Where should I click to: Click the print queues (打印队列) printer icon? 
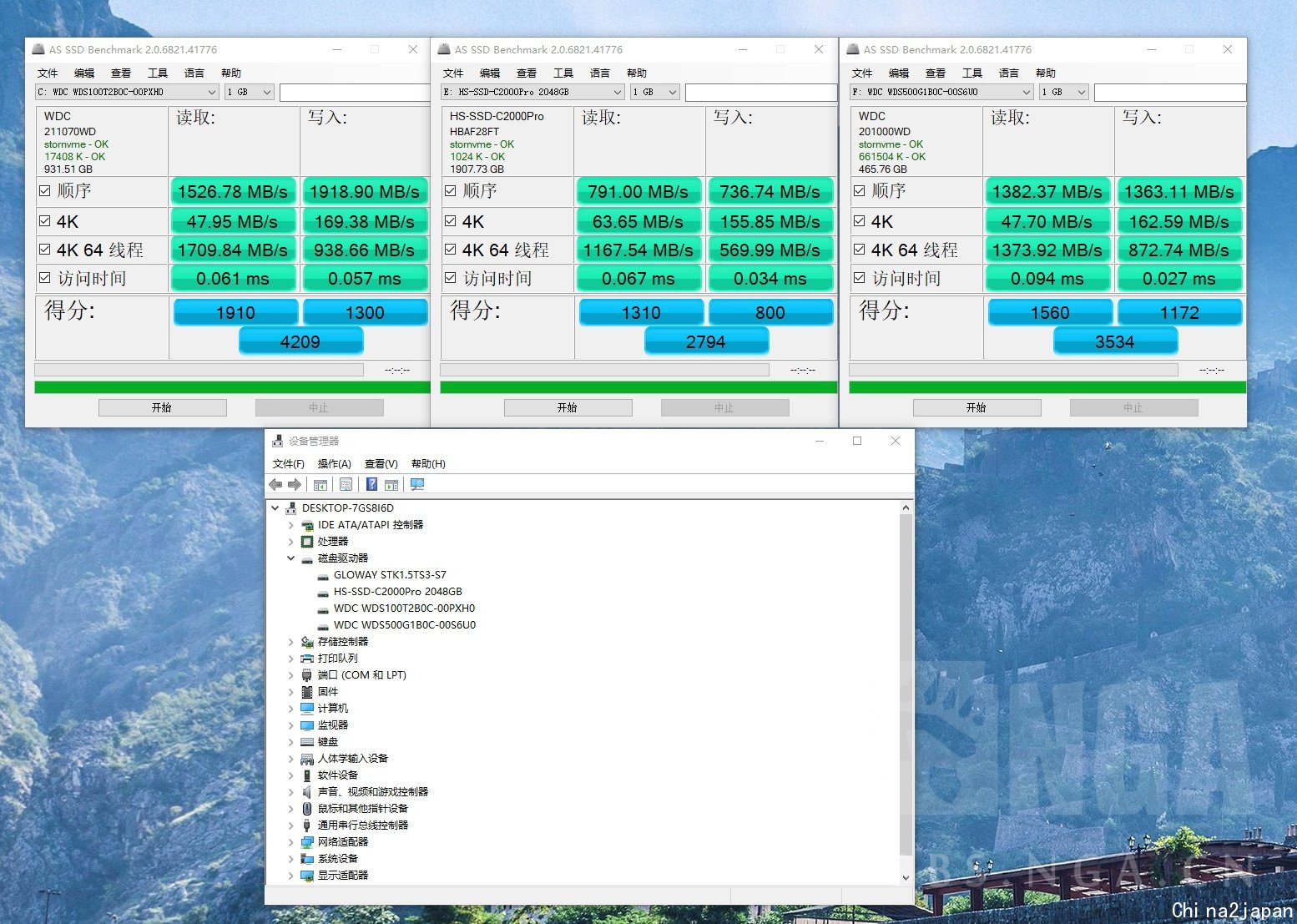click(x=307, y=659)
